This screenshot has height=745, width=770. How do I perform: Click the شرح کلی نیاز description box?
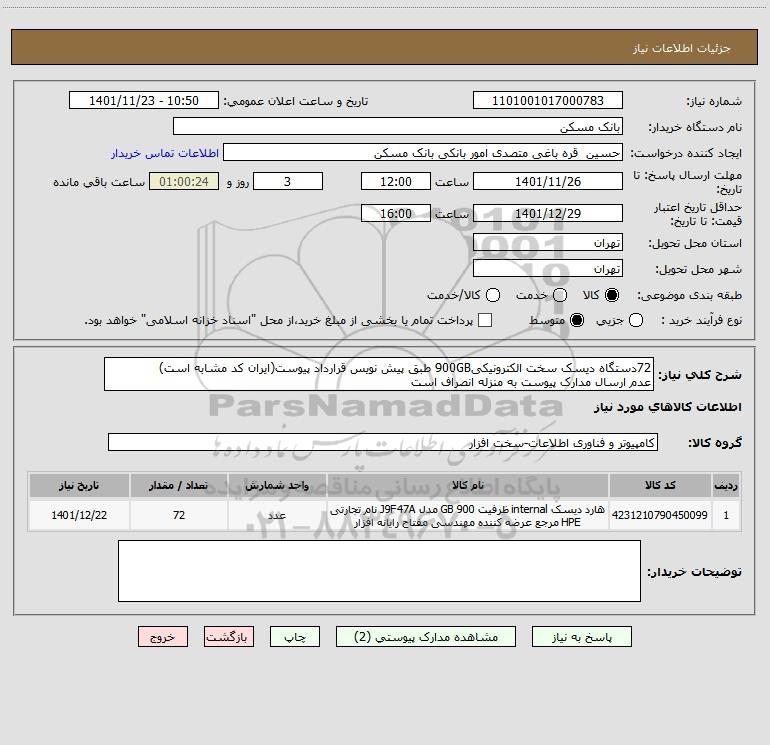click(379, 374)
